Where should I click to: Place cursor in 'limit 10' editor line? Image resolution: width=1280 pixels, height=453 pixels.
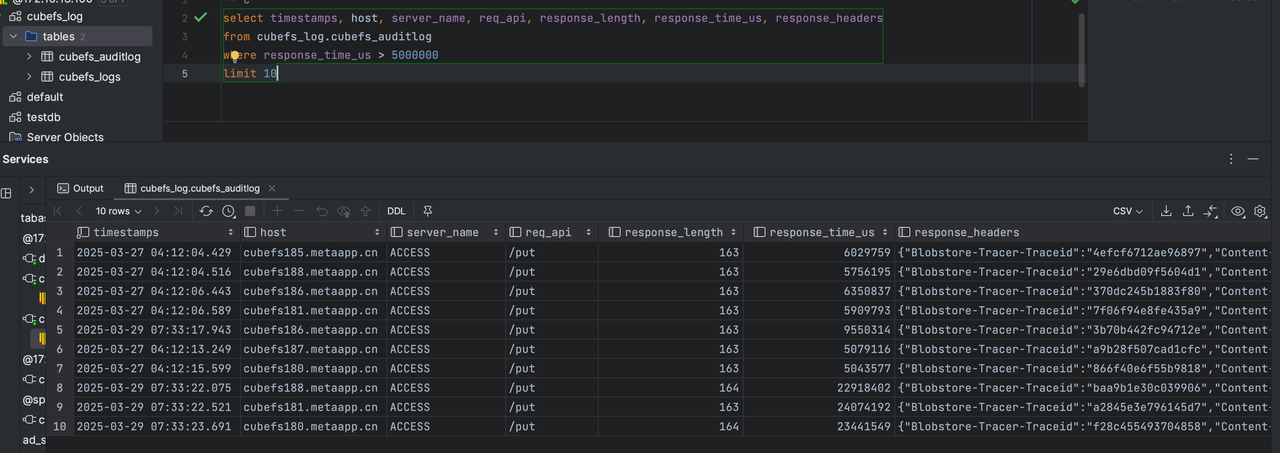pyautogui.click(x=250, y=74)
